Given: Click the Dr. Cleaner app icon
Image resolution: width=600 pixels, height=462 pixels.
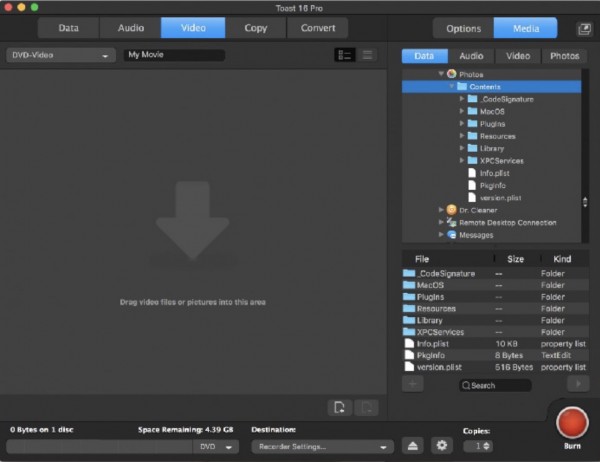Looking at the screenshot, I should [452, 210].
